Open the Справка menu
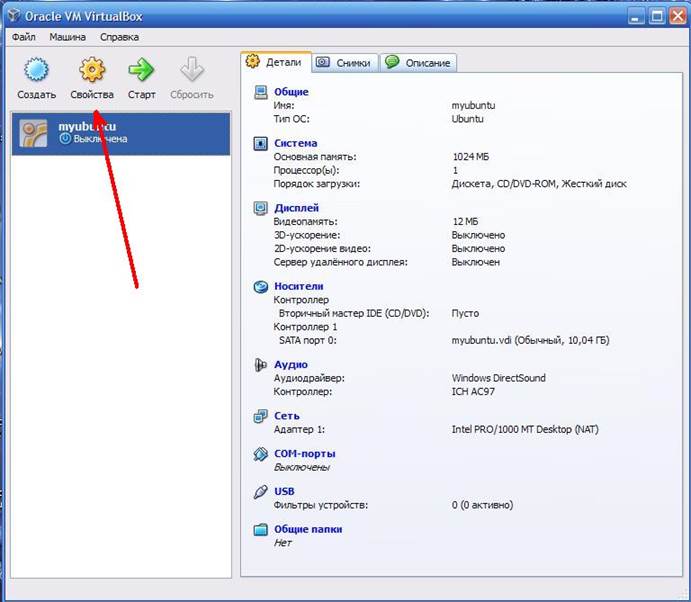 click(x=119, y=37)
